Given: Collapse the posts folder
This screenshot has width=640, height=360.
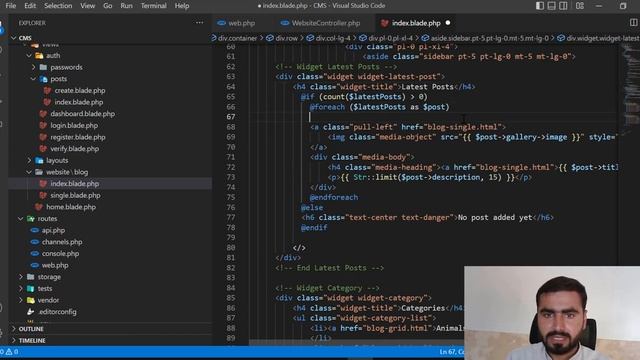Looking at the screenshot, I should click(33, 79).
